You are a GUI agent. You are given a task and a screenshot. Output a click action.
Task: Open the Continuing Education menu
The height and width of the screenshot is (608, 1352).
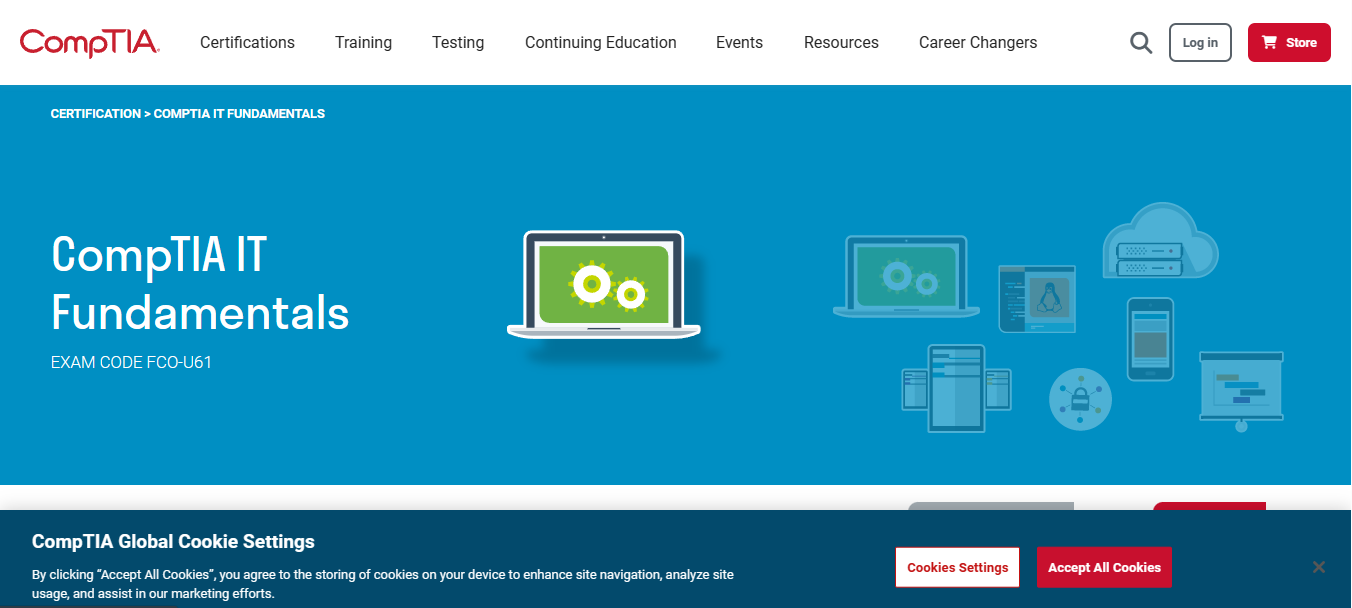coord(601,43)
